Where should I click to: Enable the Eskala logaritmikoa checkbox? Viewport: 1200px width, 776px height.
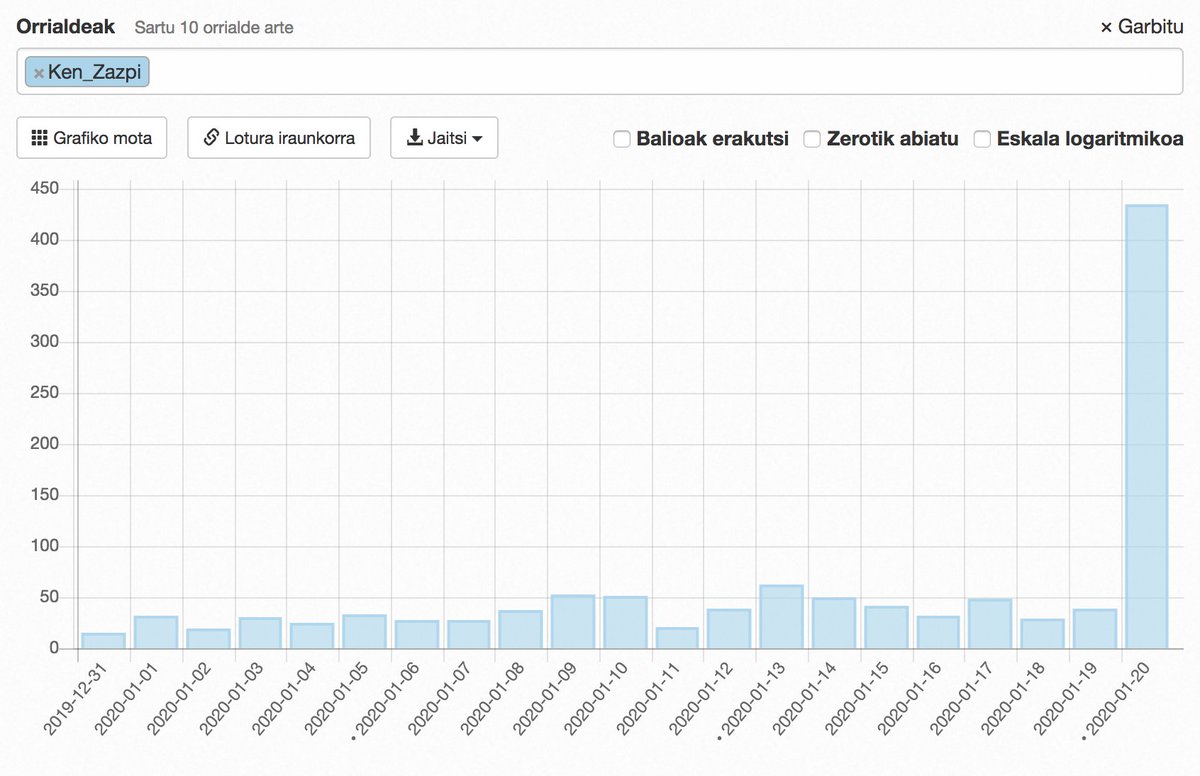pyautogui.click(x=982, y=139)
